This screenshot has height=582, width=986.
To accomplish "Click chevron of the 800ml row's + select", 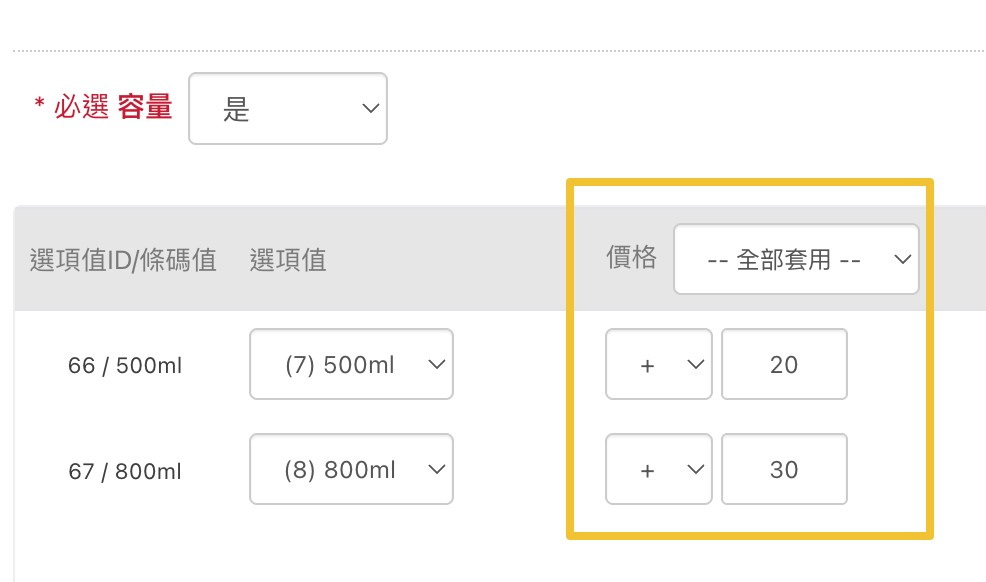I will click(696, 469).
